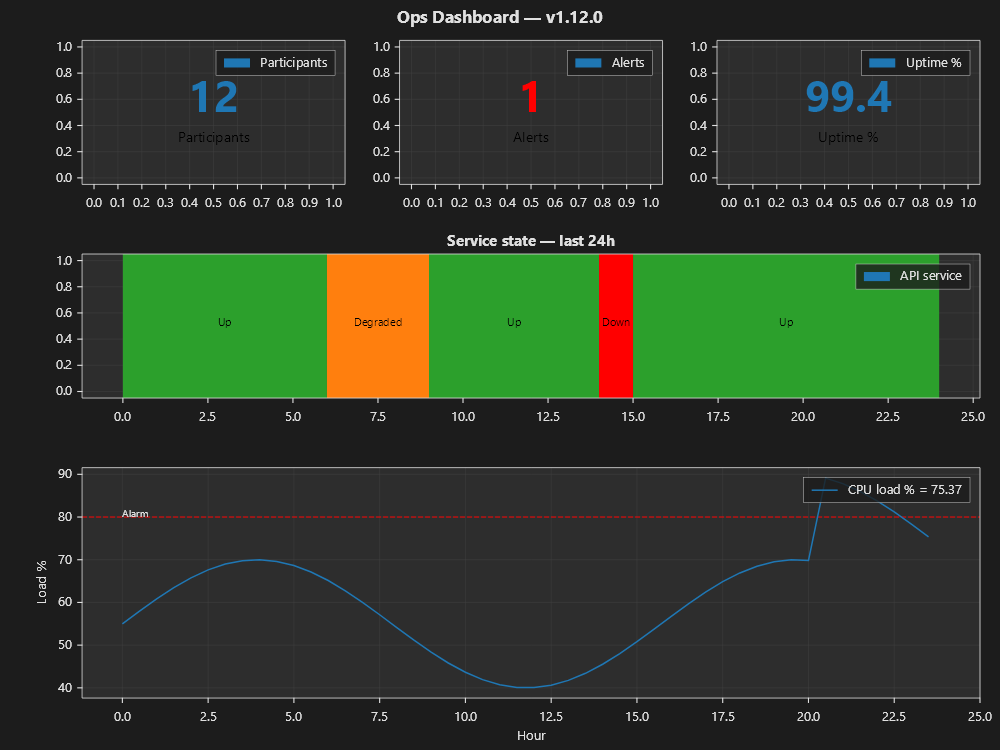1000x750 pixels.
Task: Click the Participants legend text
Action: (x=293, y=63)
